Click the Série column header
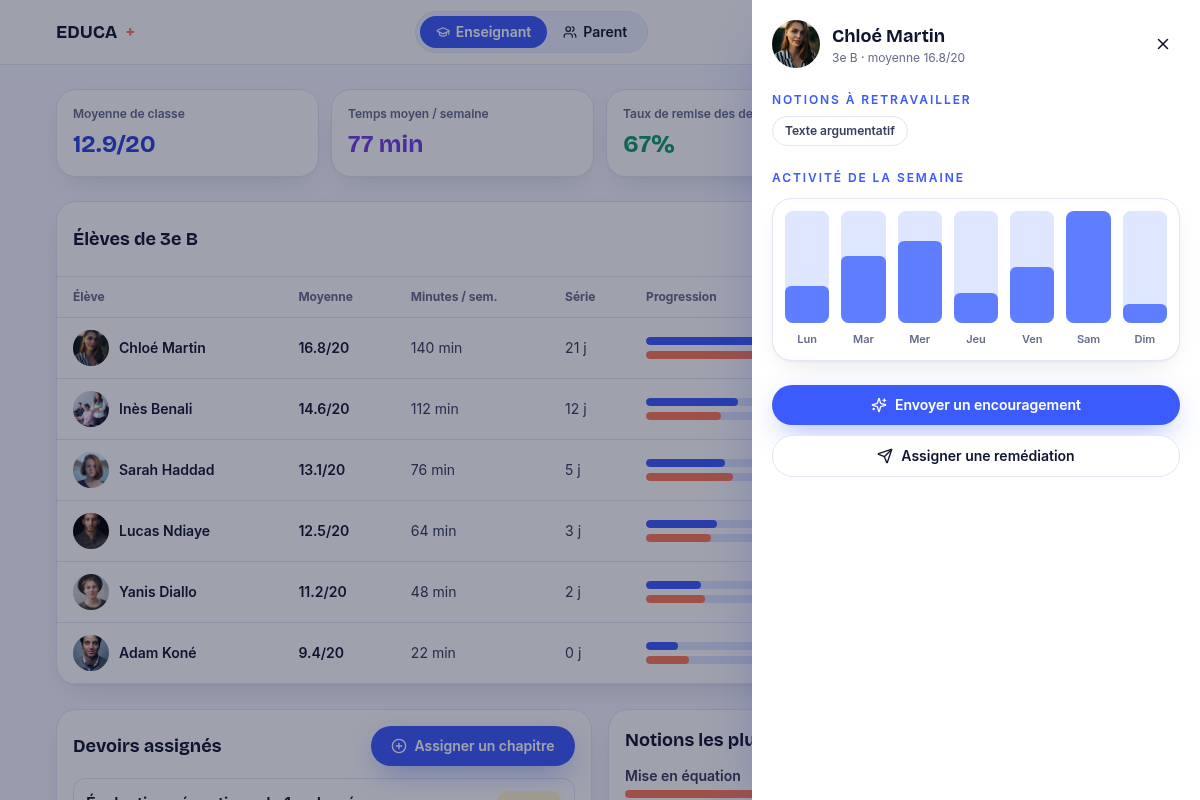This screenshot has height=800, width=1200. pyautogui.click(x=580, y=297)
